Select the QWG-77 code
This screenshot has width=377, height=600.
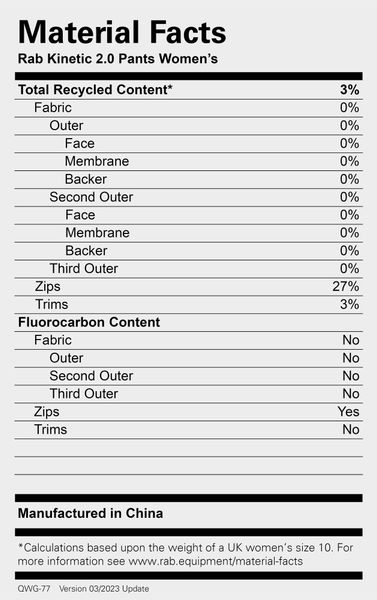click(34, 589)
